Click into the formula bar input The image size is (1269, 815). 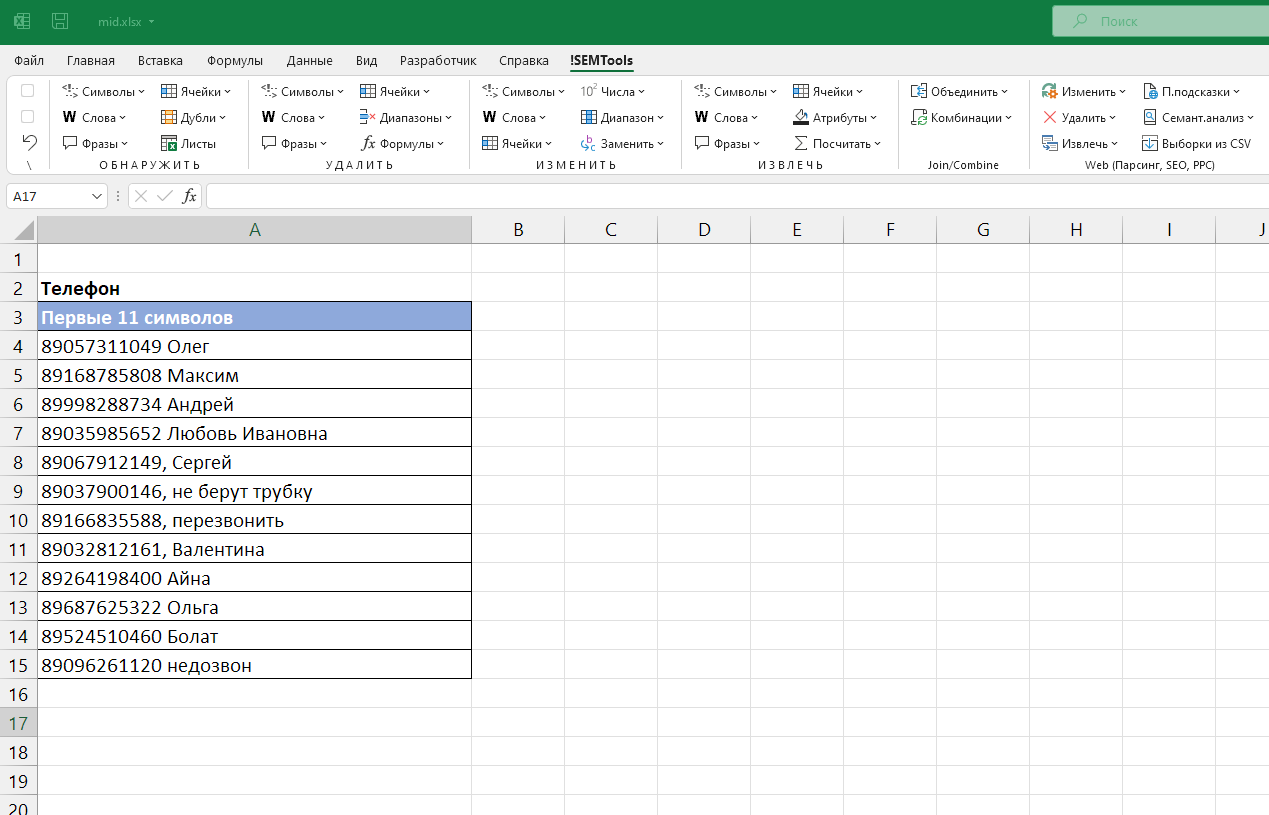(737, 196)
